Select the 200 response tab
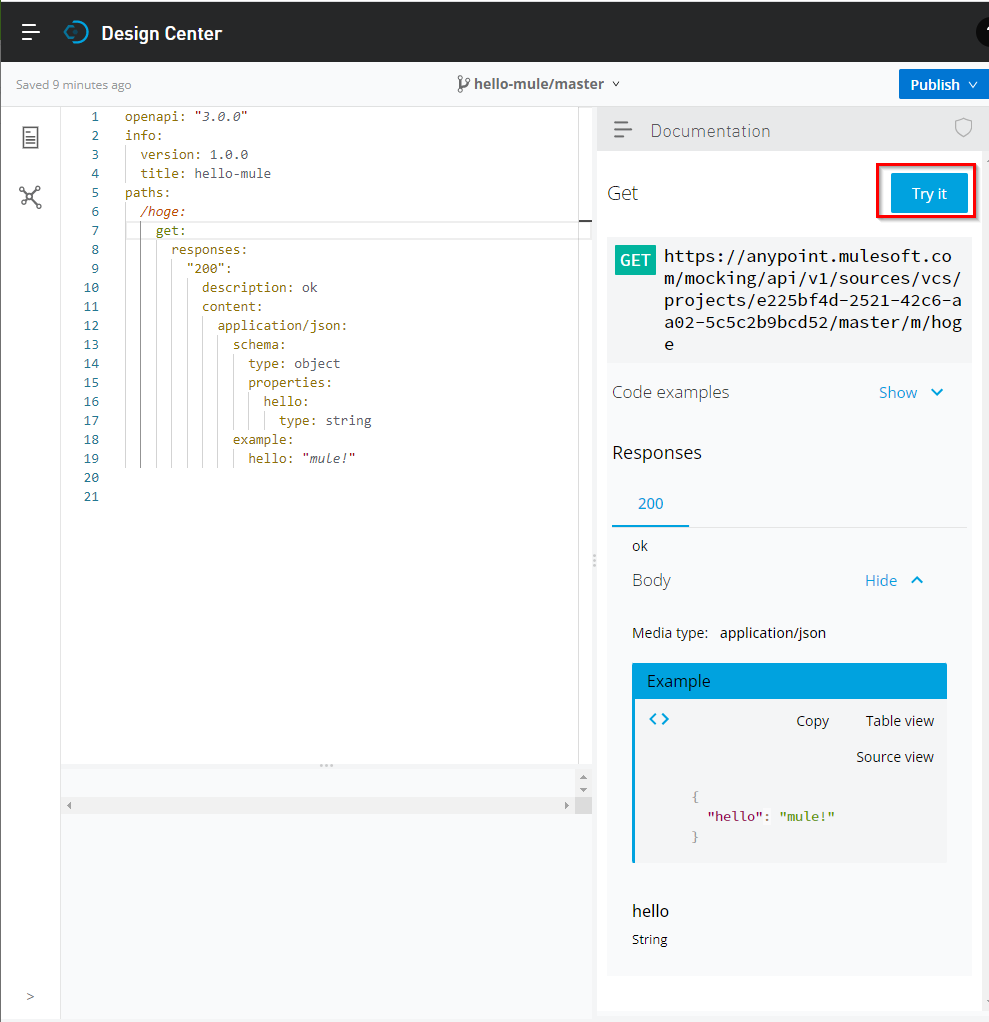The width and height of the screenshot is (989, 1022). pos(650,503)
